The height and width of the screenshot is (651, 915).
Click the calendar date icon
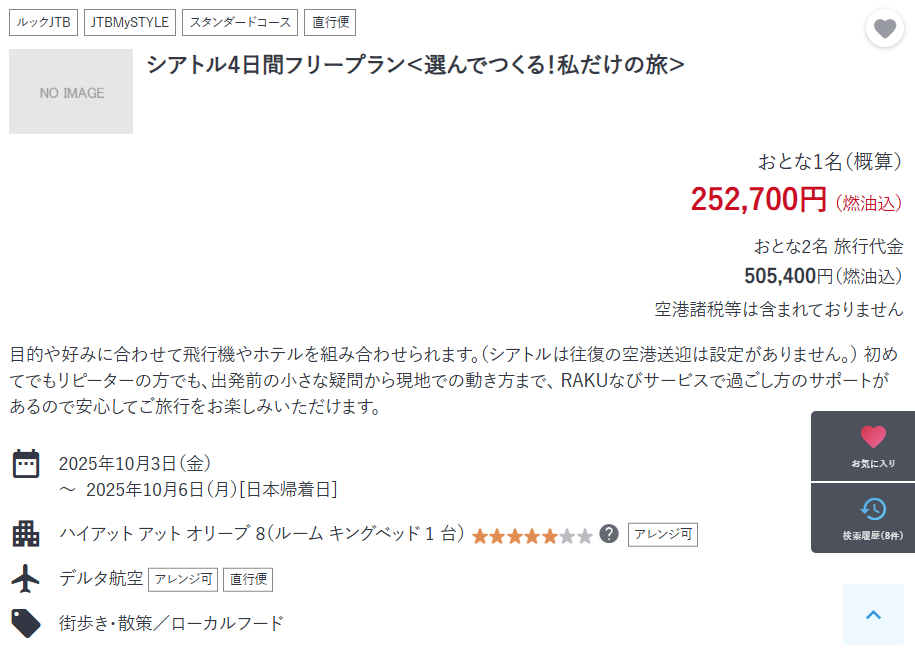click(26, 464)
